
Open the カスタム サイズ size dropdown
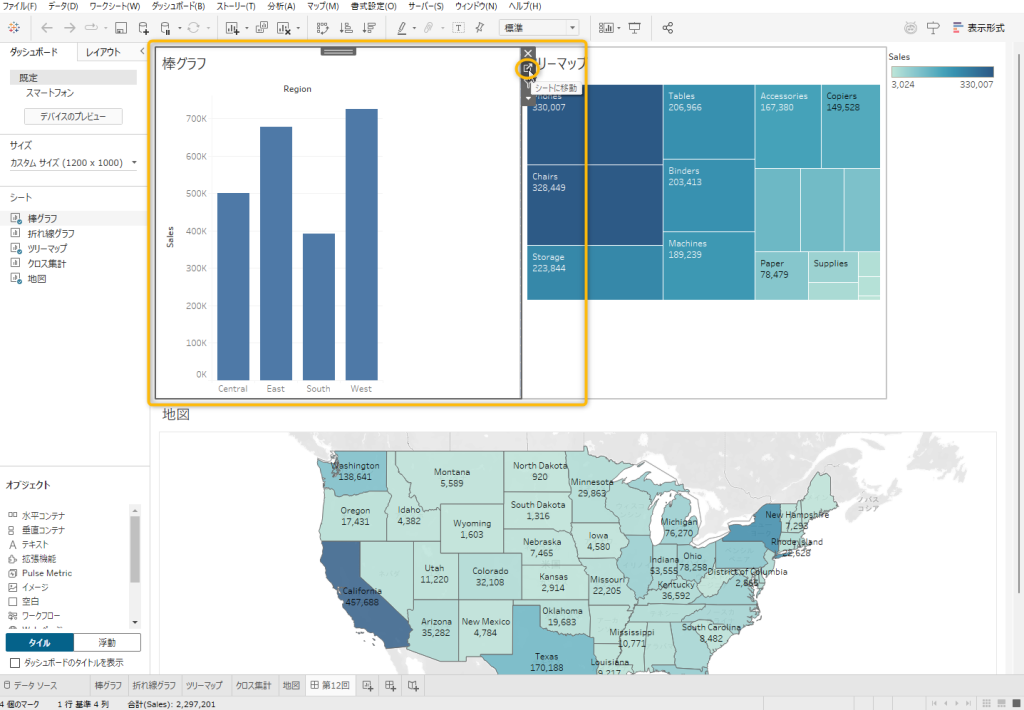tap(74, 162)
